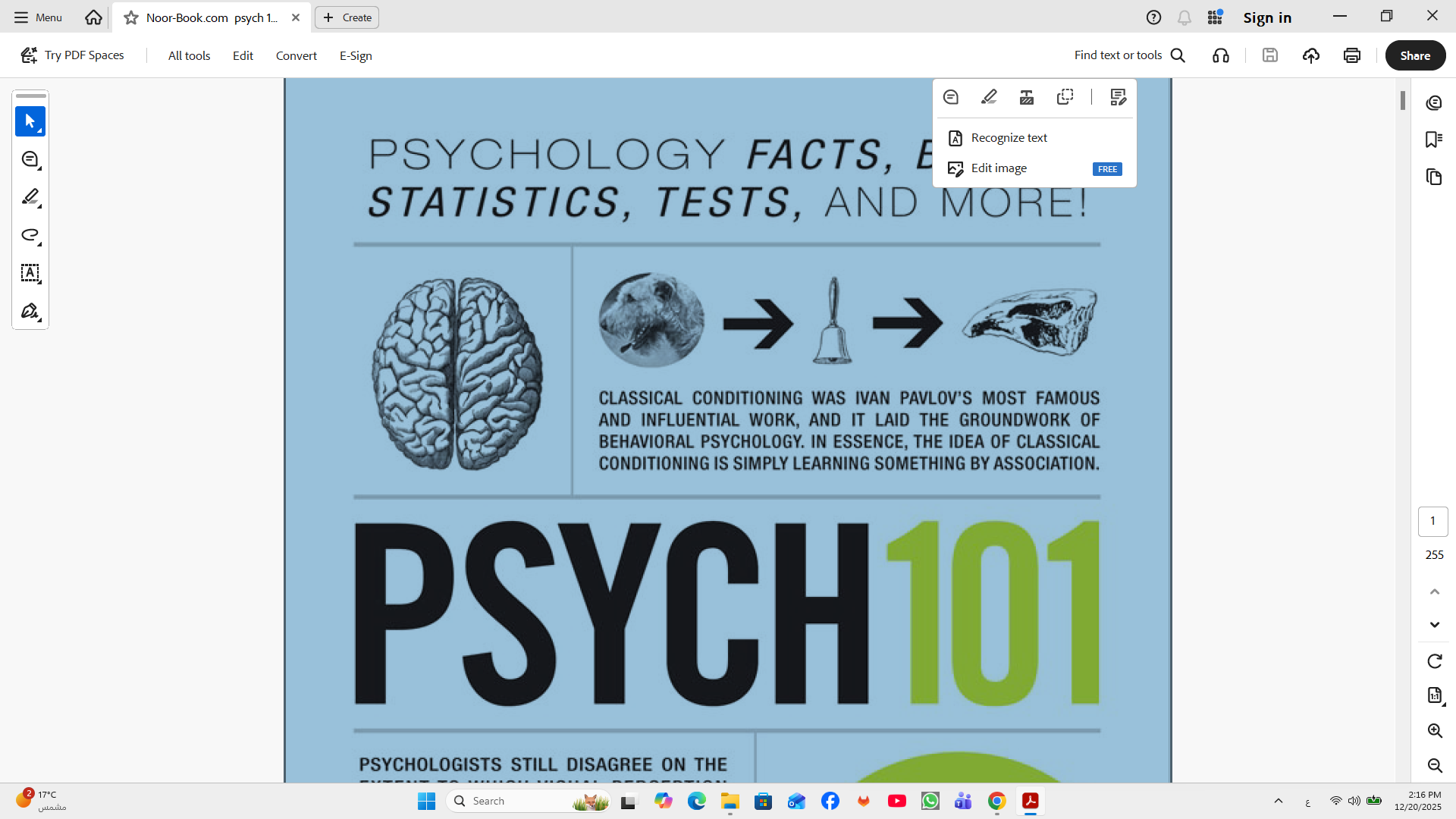The image size is (1456, 819).
Task: Select the Add text box tool
Action: pyautogui.click(x=30, y=273)
